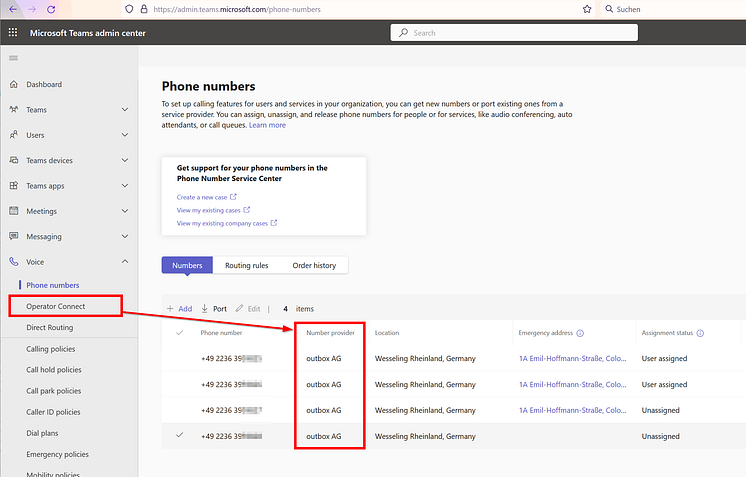Image resolution: width=746 pixels, height=477 pixels.
Task: Click the Edit button in toolbar
Action: (248, 309)
